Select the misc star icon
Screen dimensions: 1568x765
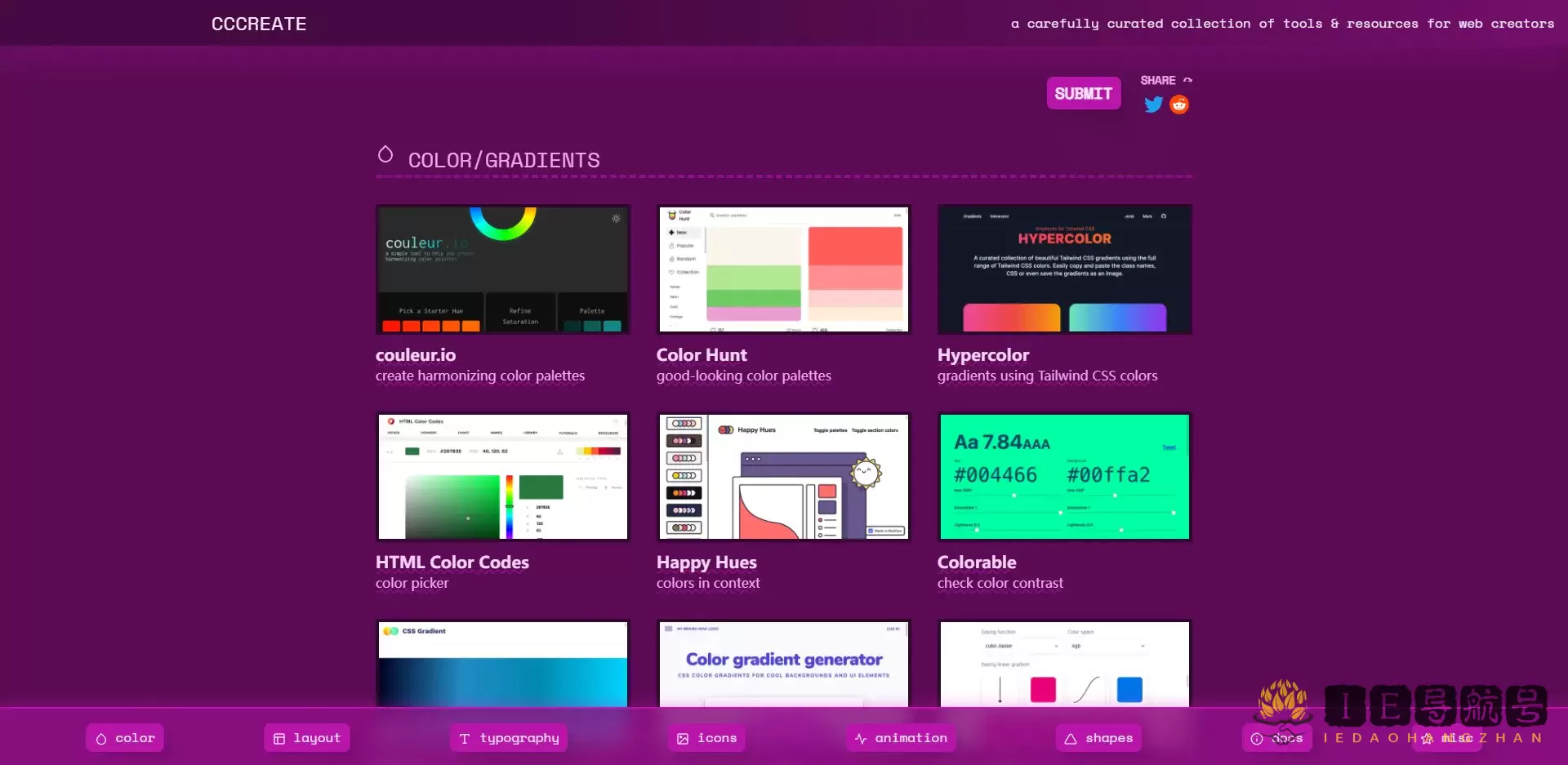point(1426,738)
